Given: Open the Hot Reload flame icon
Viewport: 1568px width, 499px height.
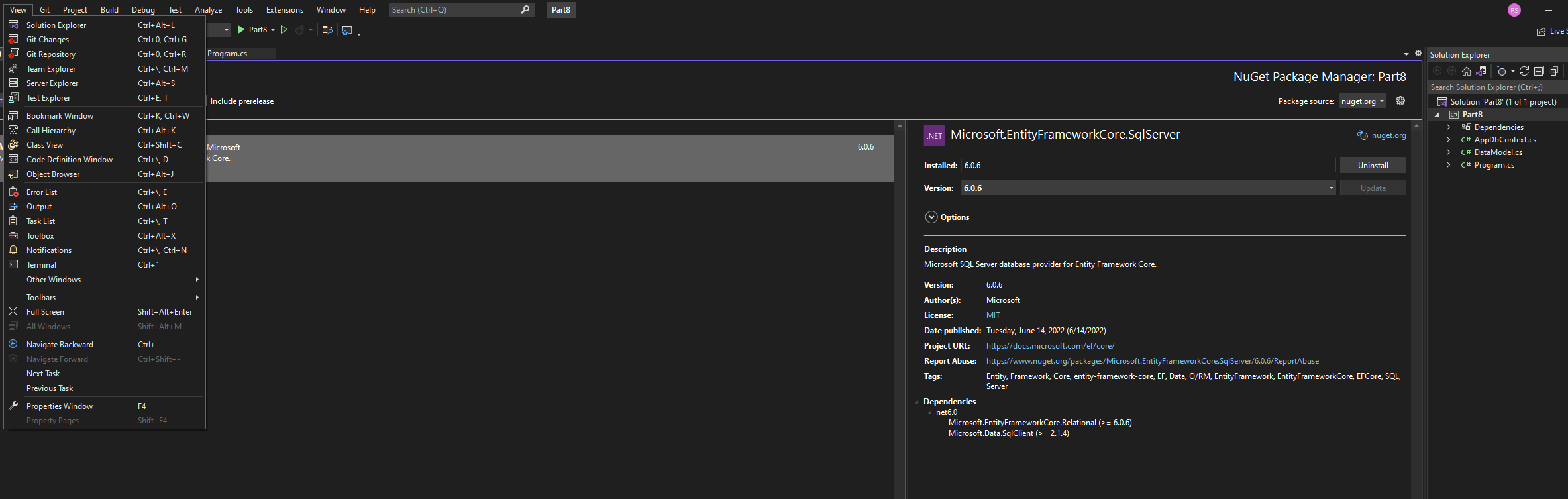Looking at the screenshot, I should click(x=299, y=30).
